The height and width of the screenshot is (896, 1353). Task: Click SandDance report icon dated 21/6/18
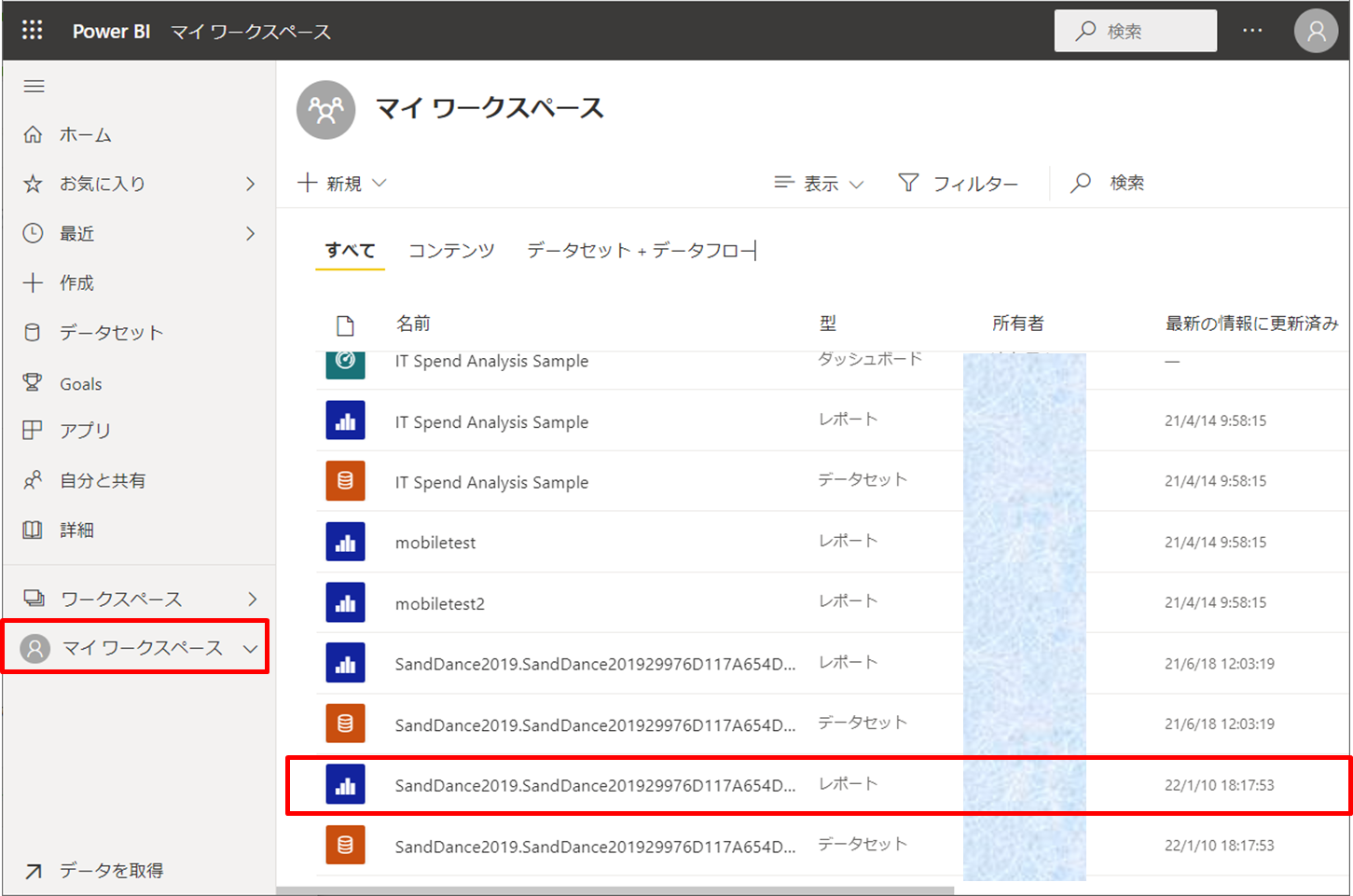(x=345, y=663)
